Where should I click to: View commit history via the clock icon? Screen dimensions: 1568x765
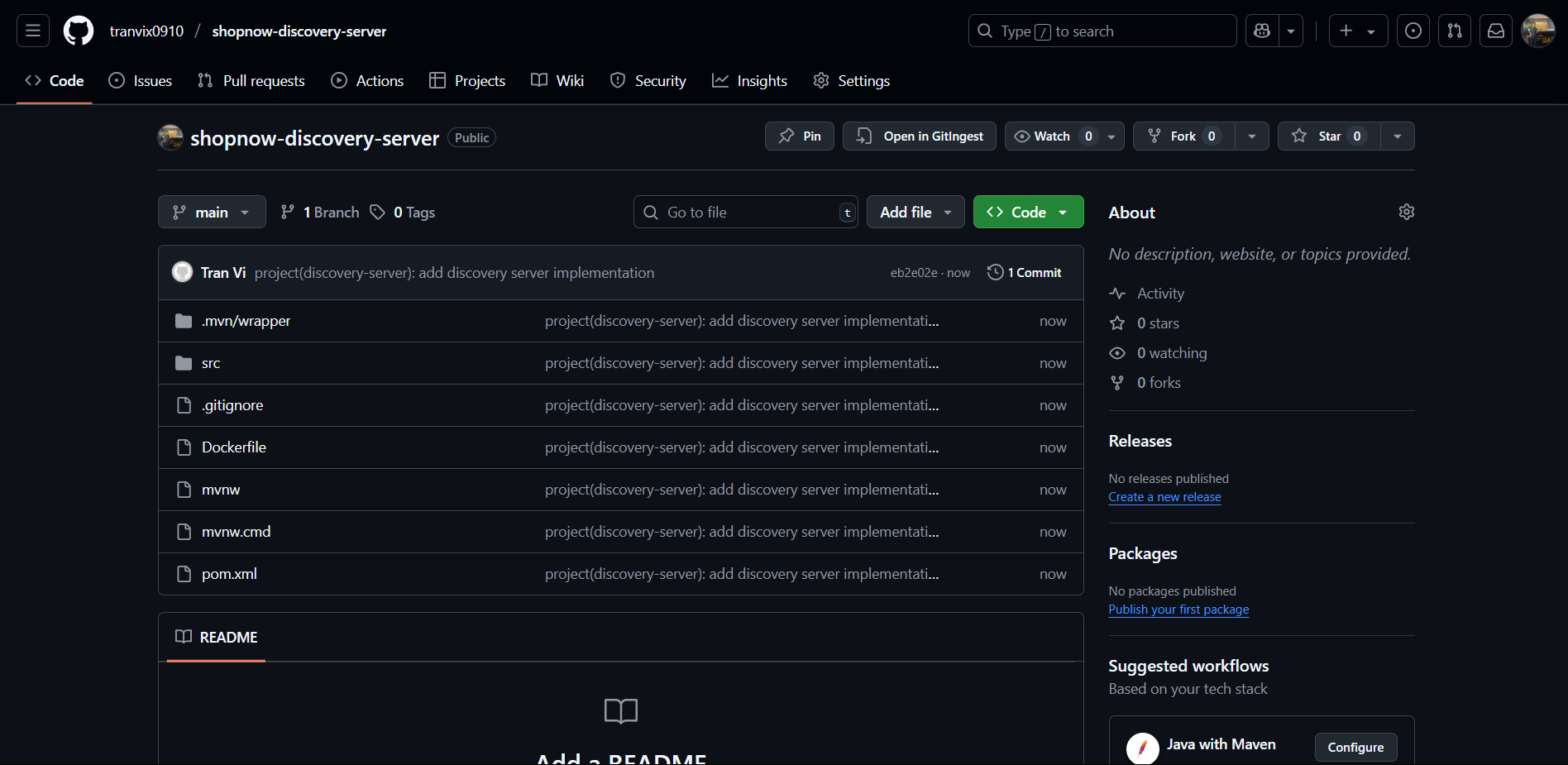(994, 272)
